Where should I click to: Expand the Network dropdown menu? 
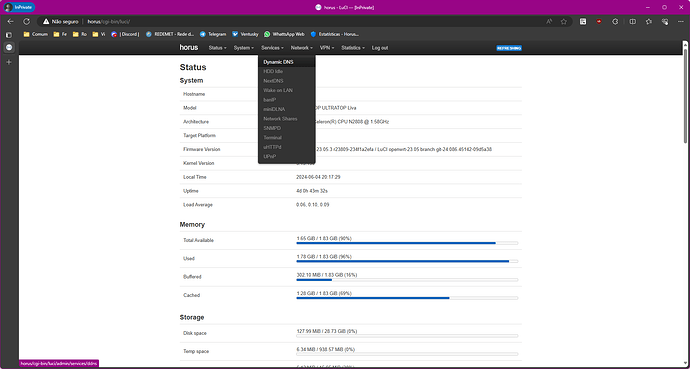pos(301,48)
